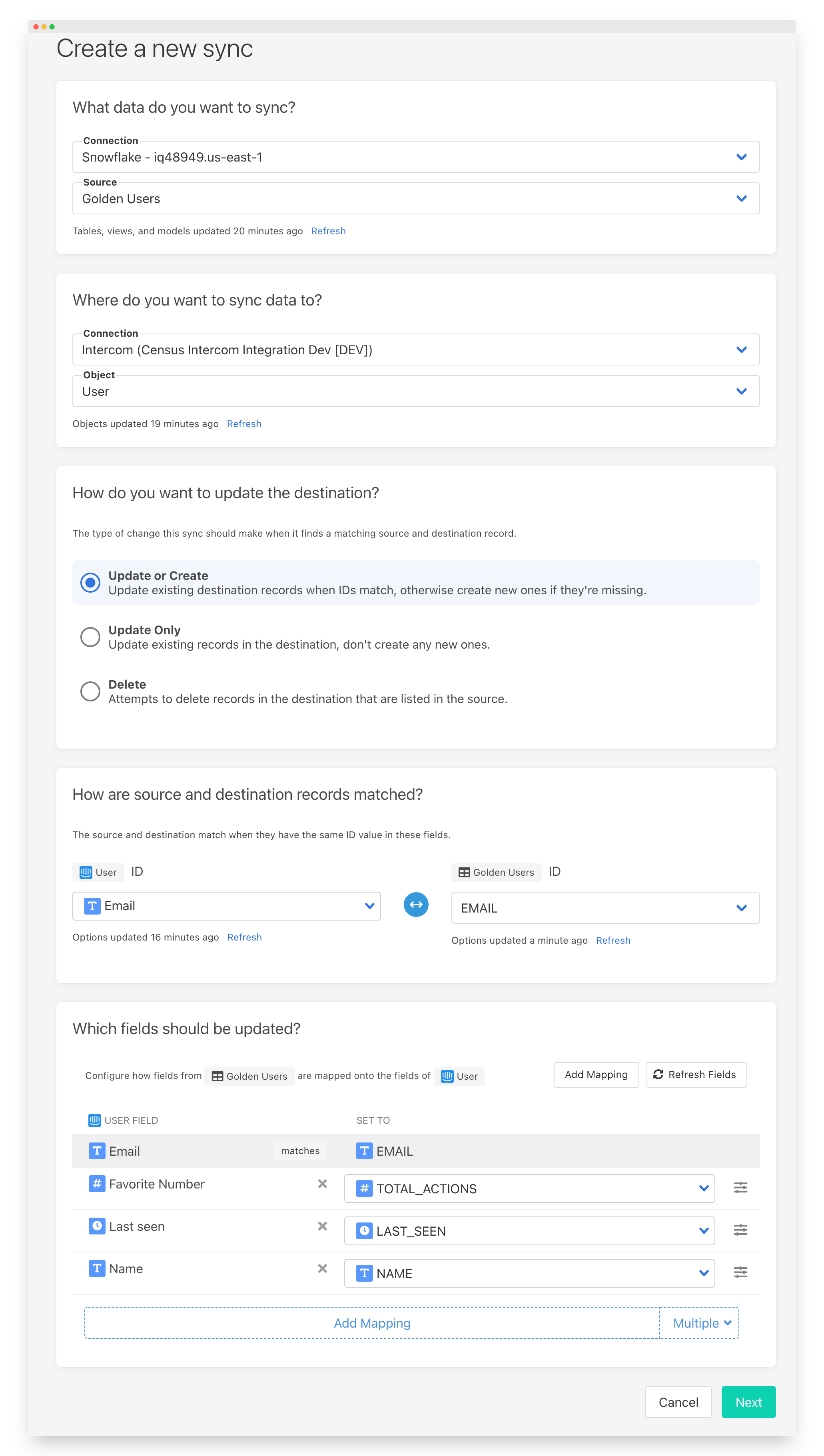This screenshot has height=1456, width=824.
Task: Select the Update or Create option
Action: 90,582
